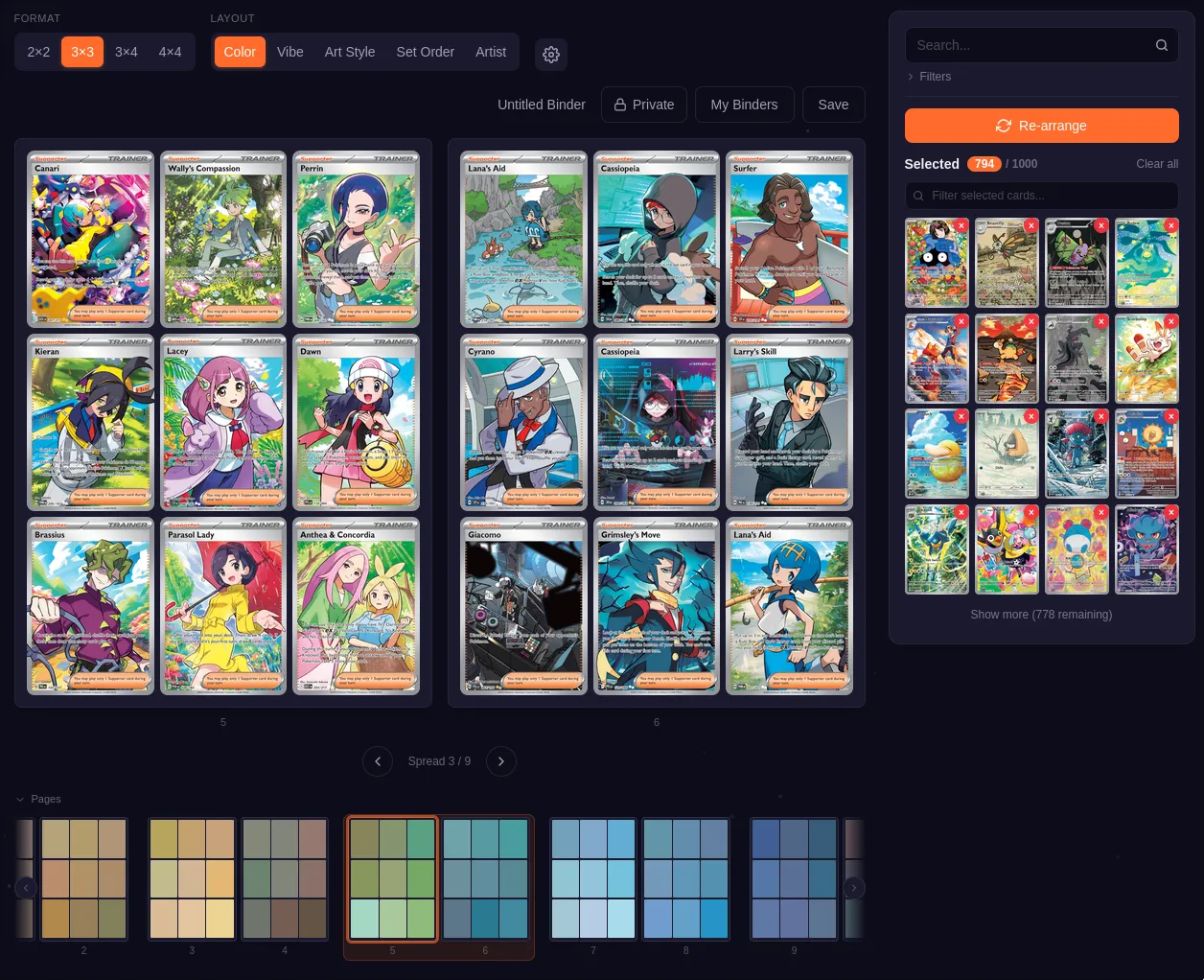Select the Wally's Compassion card
The image size is (1204, 980).
click(223, 240)
